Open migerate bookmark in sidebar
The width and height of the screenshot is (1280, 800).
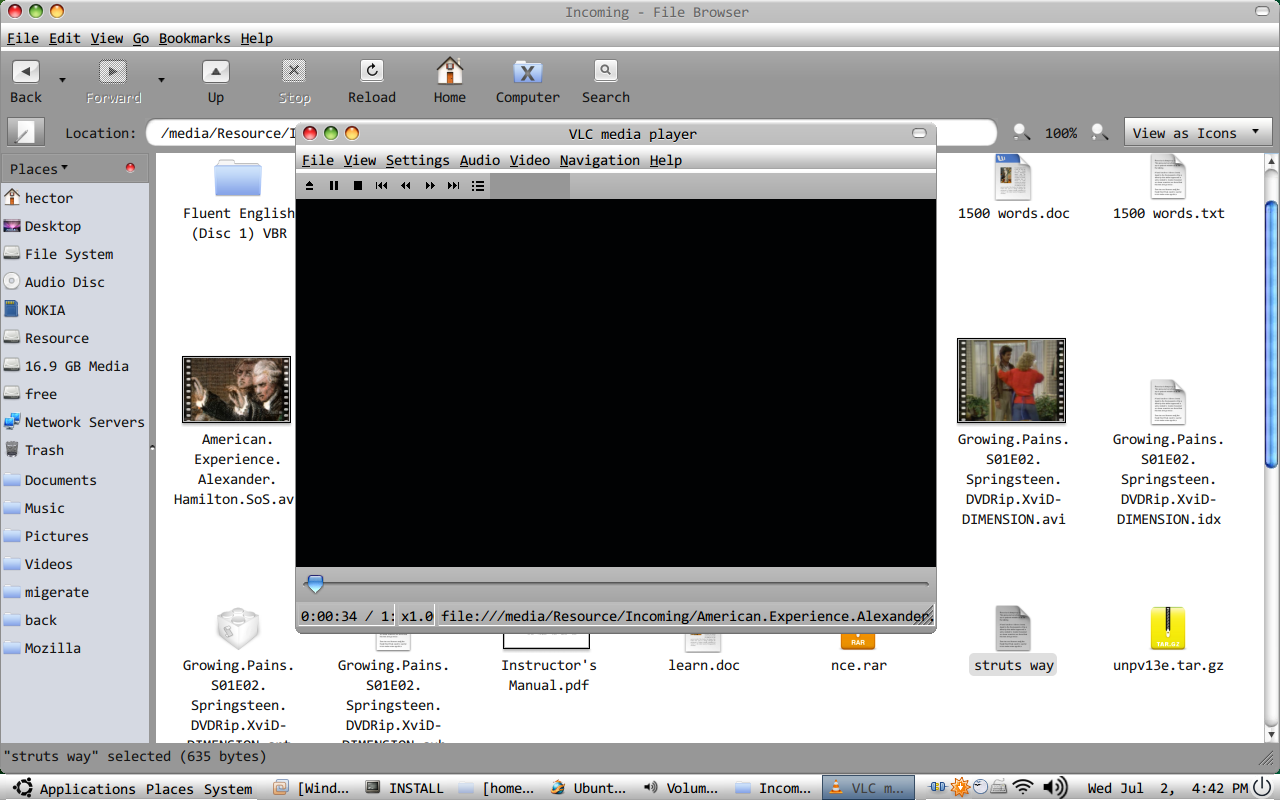click(75, 592)
